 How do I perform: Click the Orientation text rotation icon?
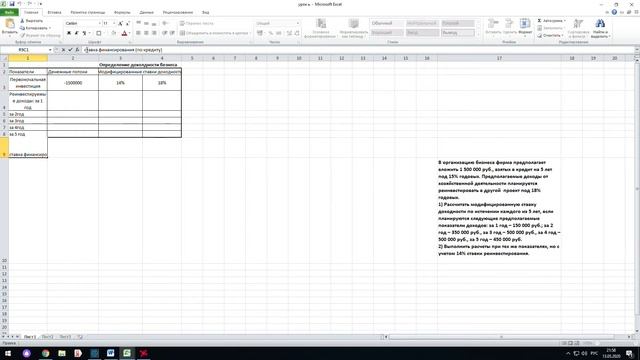(x=165, y=23)
